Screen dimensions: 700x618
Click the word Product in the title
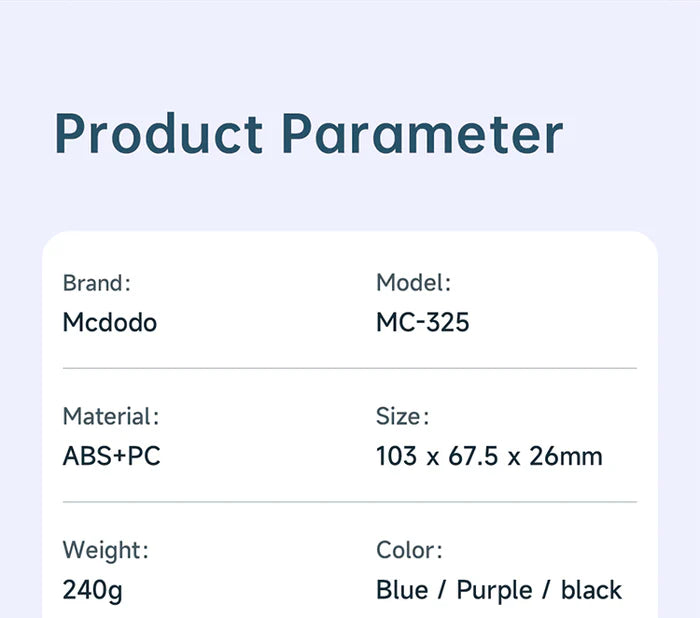[x=159, y=134]
